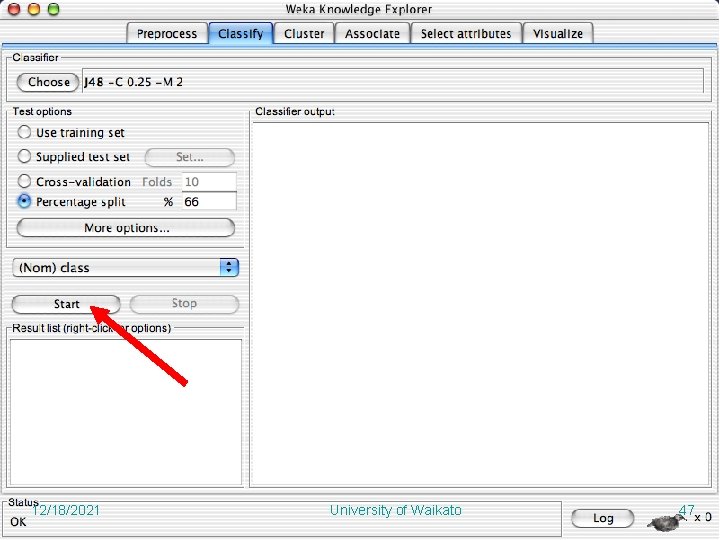Click the OK status text
Image resolution: width=720 pixels, height=540 pixels.
(x=18, y=522)
